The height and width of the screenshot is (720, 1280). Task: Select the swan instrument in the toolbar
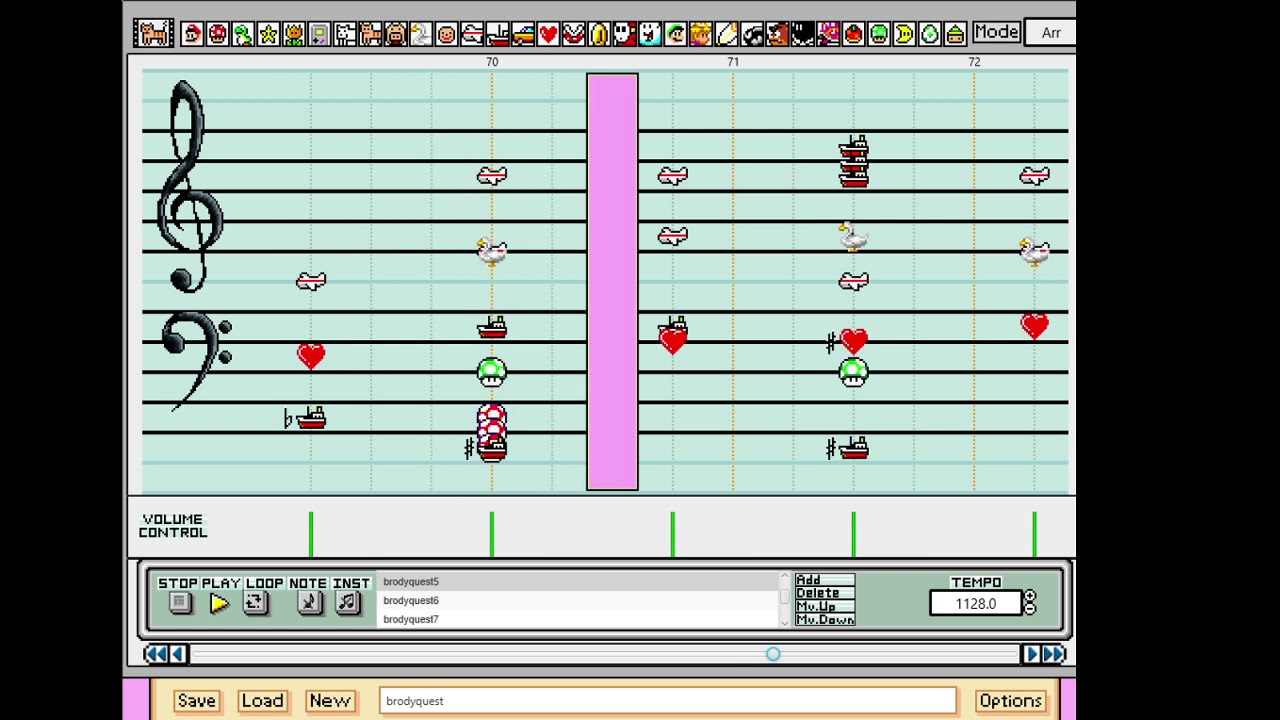click(x=421, y=34)
